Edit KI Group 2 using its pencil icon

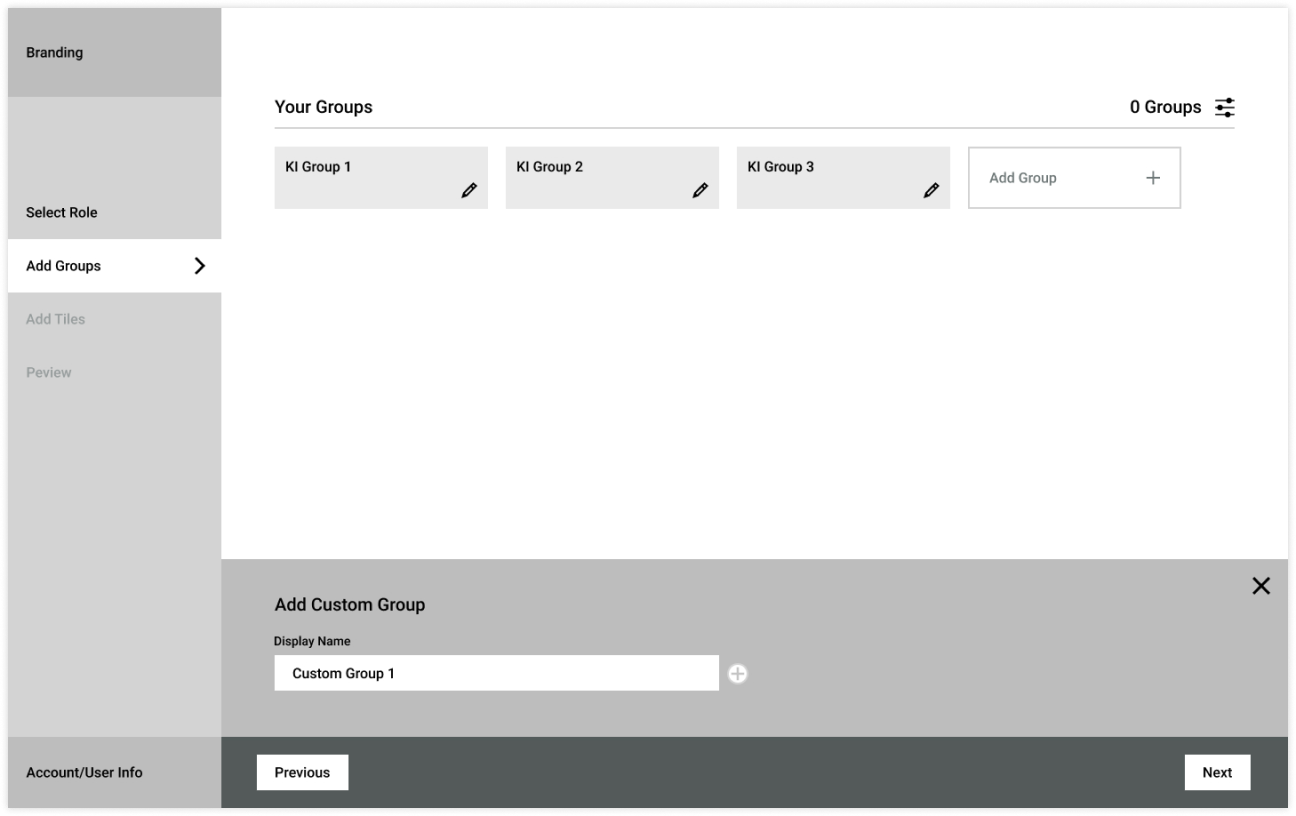point(700,189)
